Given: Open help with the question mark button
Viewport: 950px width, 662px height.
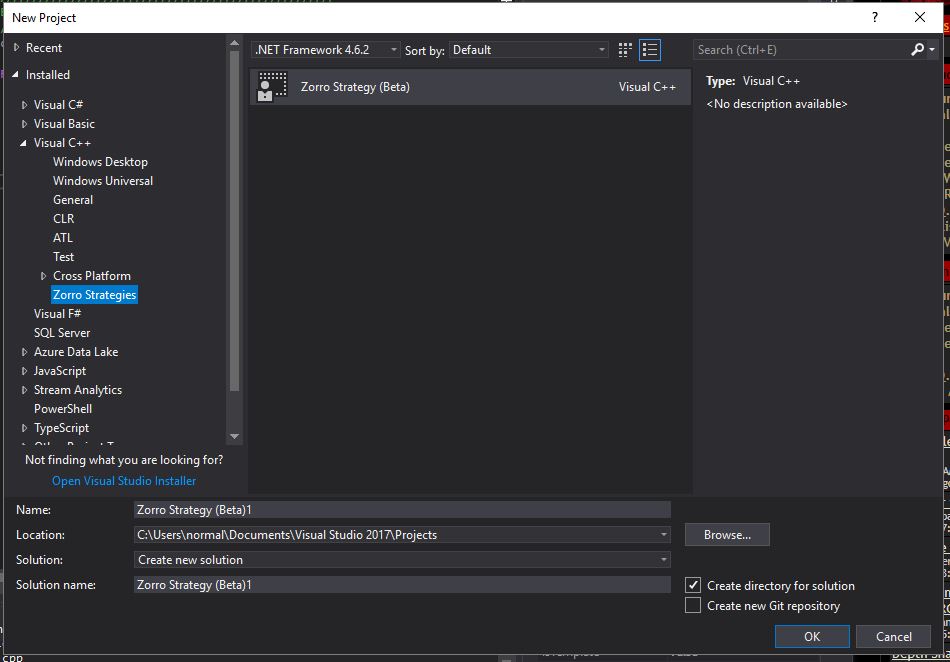Looking at the screenshot, I should point(875,17).
